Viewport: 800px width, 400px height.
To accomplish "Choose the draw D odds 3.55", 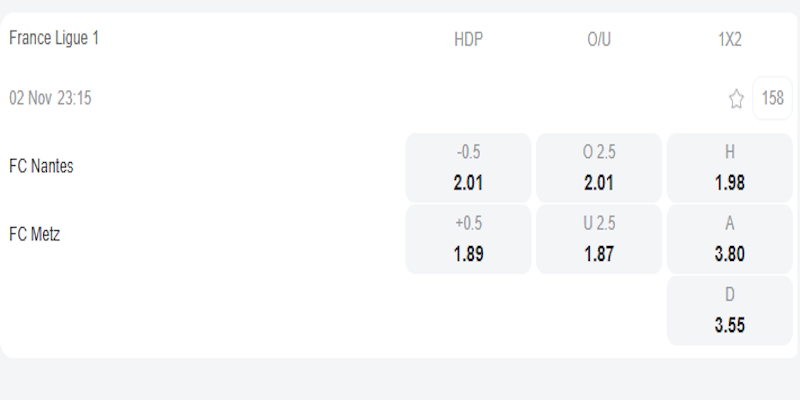I will 729,311.
